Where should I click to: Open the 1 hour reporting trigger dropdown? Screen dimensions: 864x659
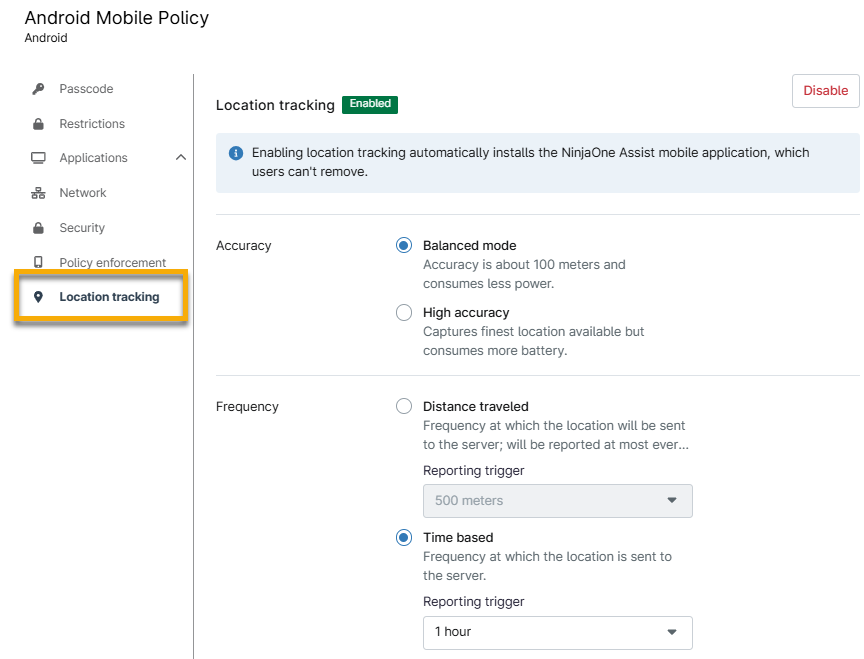[x=557, y=632]
